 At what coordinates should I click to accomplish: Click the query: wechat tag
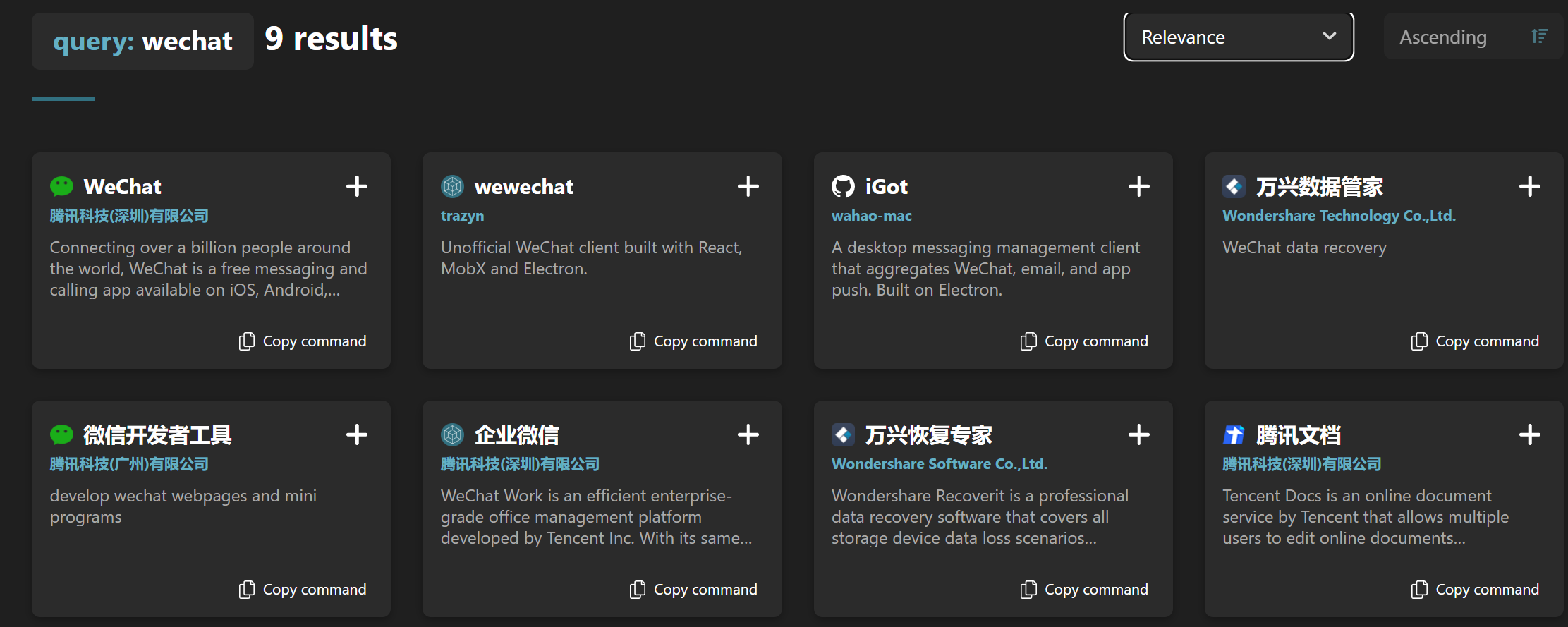pos(142,41)
